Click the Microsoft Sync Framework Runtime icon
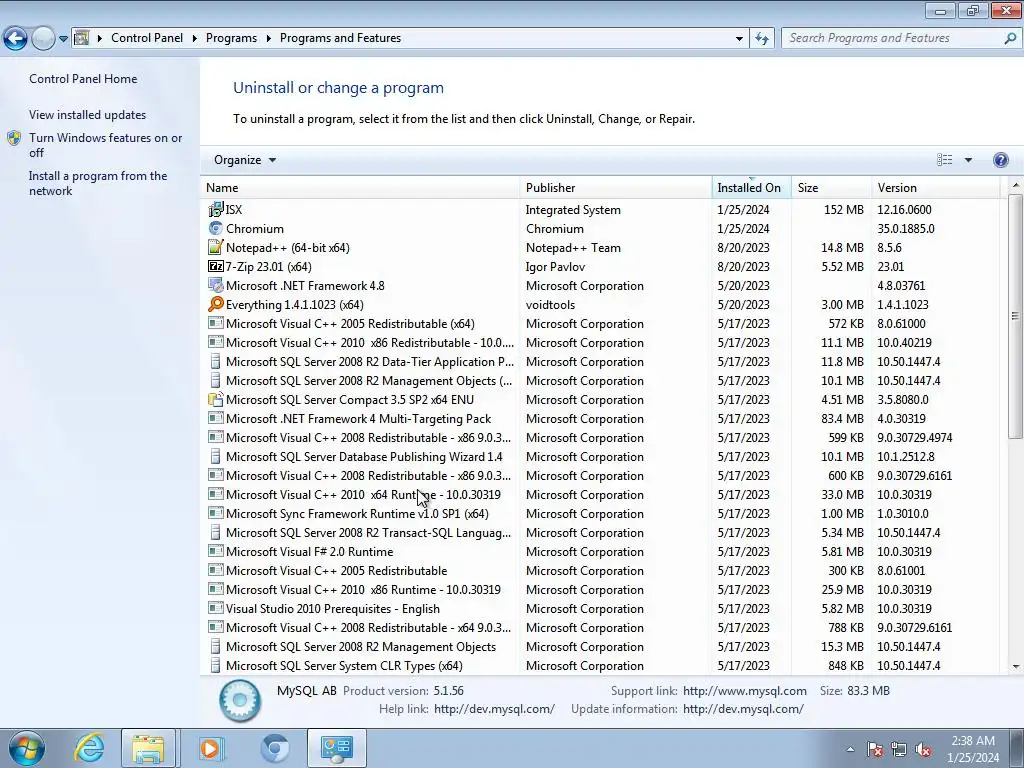Viewport: 1024px width, 768px height. click(216, 513)
